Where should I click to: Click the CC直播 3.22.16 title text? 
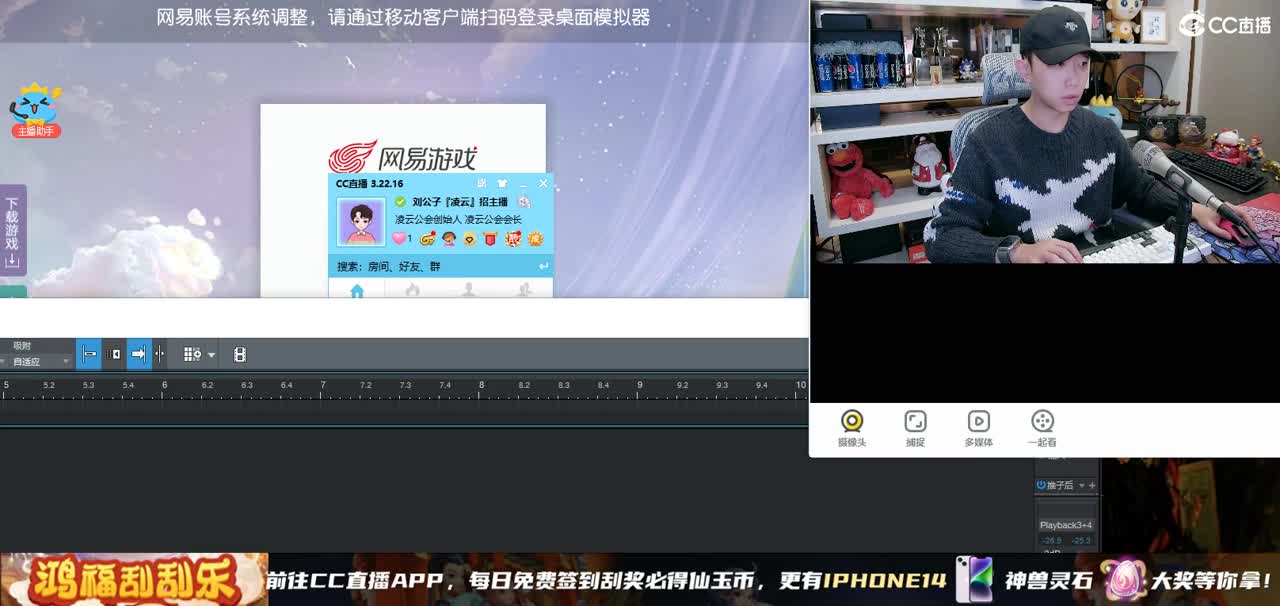click(x=369, y=184)
